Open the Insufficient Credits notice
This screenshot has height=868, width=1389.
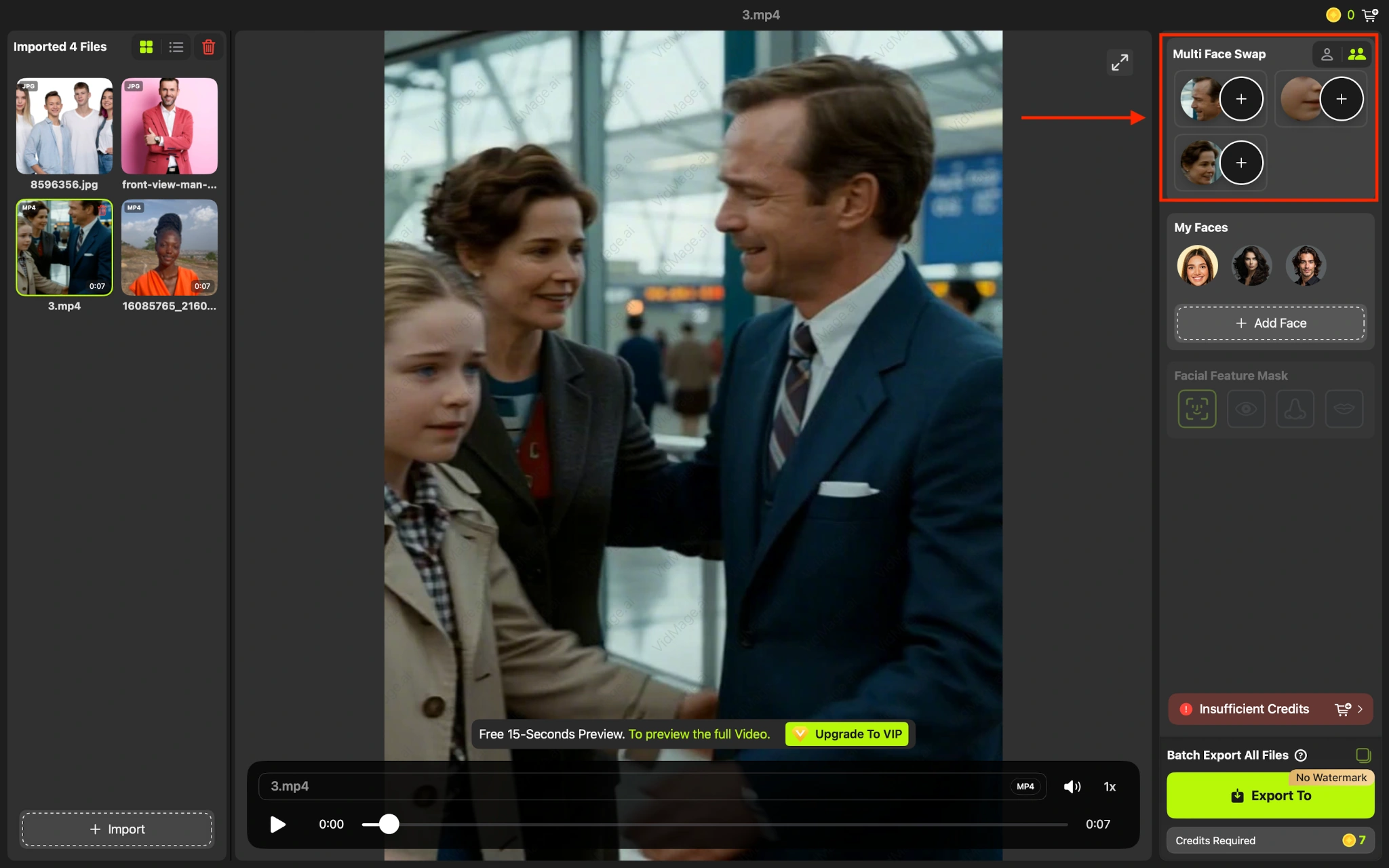(1270, 709)
